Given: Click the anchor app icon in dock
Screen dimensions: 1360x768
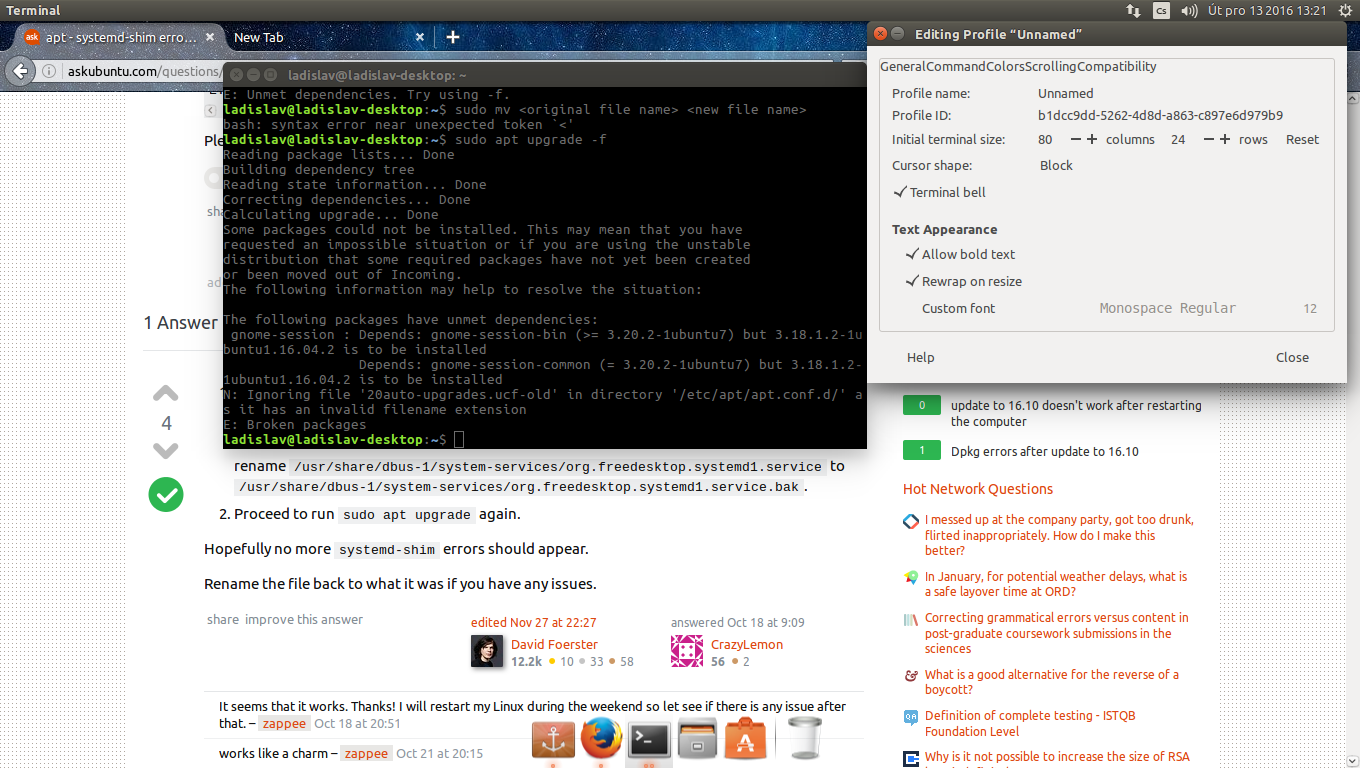Looking at the screenshot, I should point(553,740).
